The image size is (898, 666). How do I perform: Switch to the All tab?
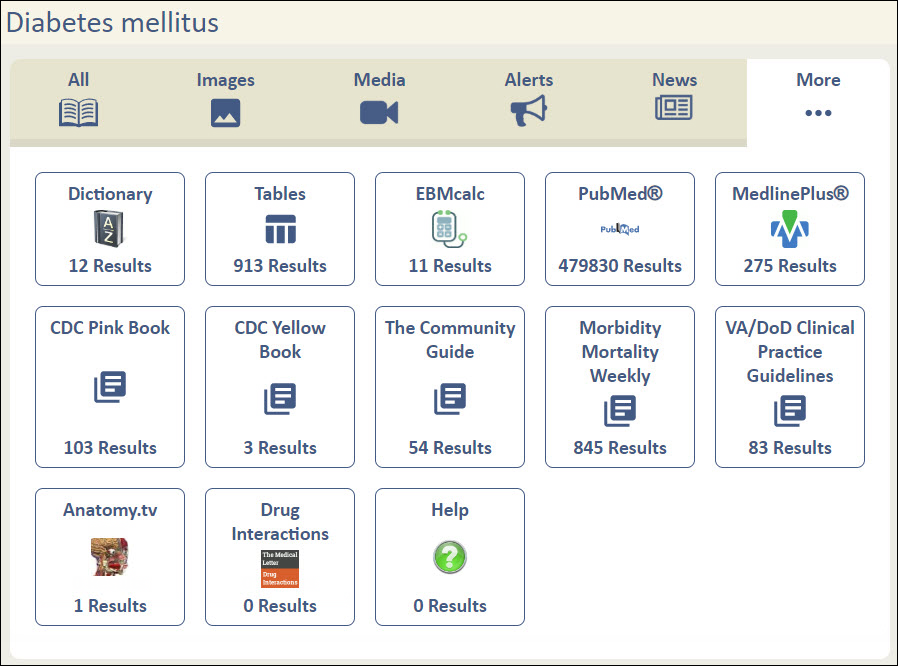click(x=79, y=98)
